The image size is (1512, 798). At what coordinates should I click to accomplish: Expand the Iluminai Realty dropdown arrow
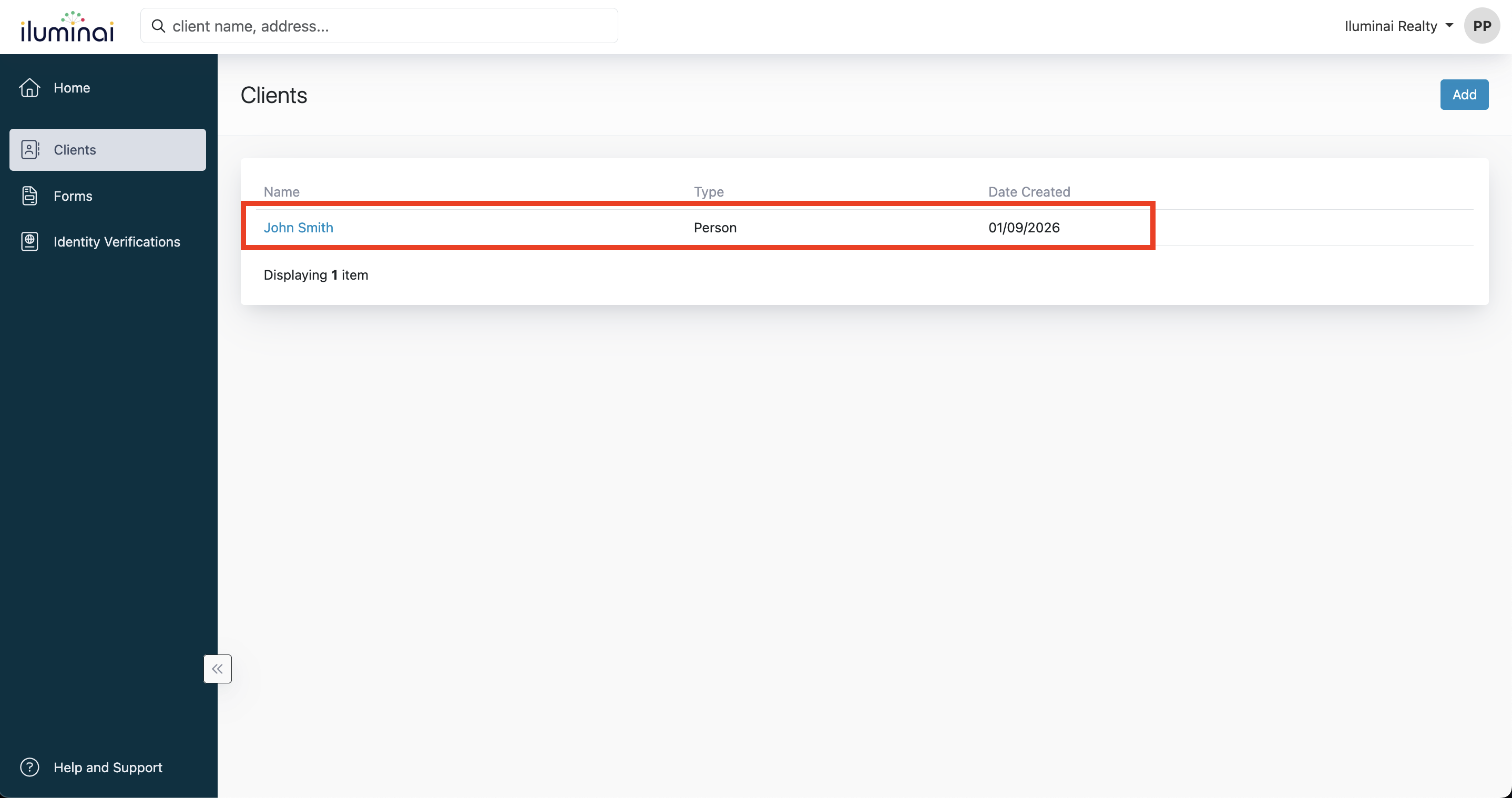(1449, 25)
